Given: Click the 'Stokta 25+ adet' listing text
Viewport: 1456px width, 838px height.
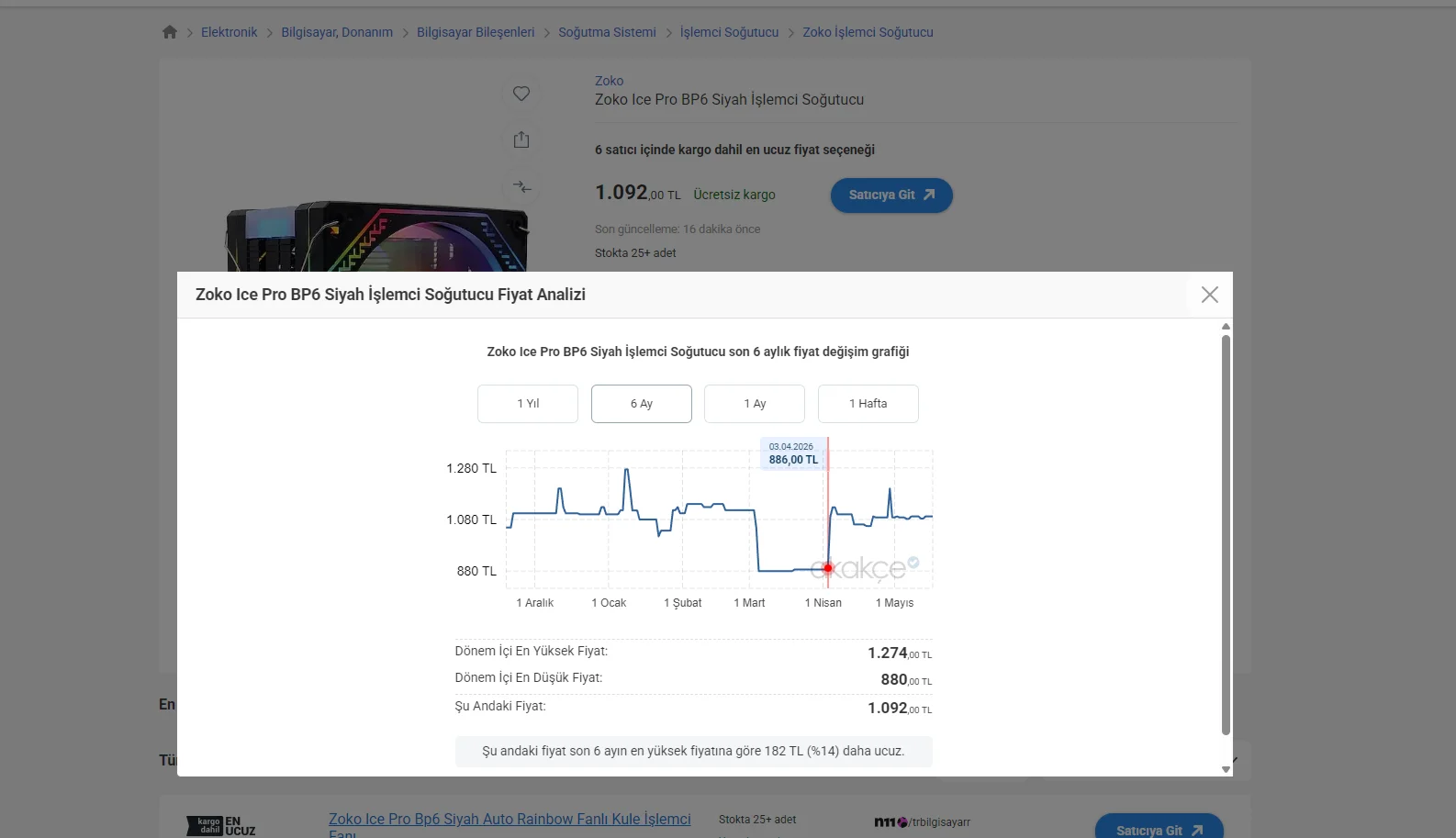Looking at the screenshot, I should [x=757, y=820].
